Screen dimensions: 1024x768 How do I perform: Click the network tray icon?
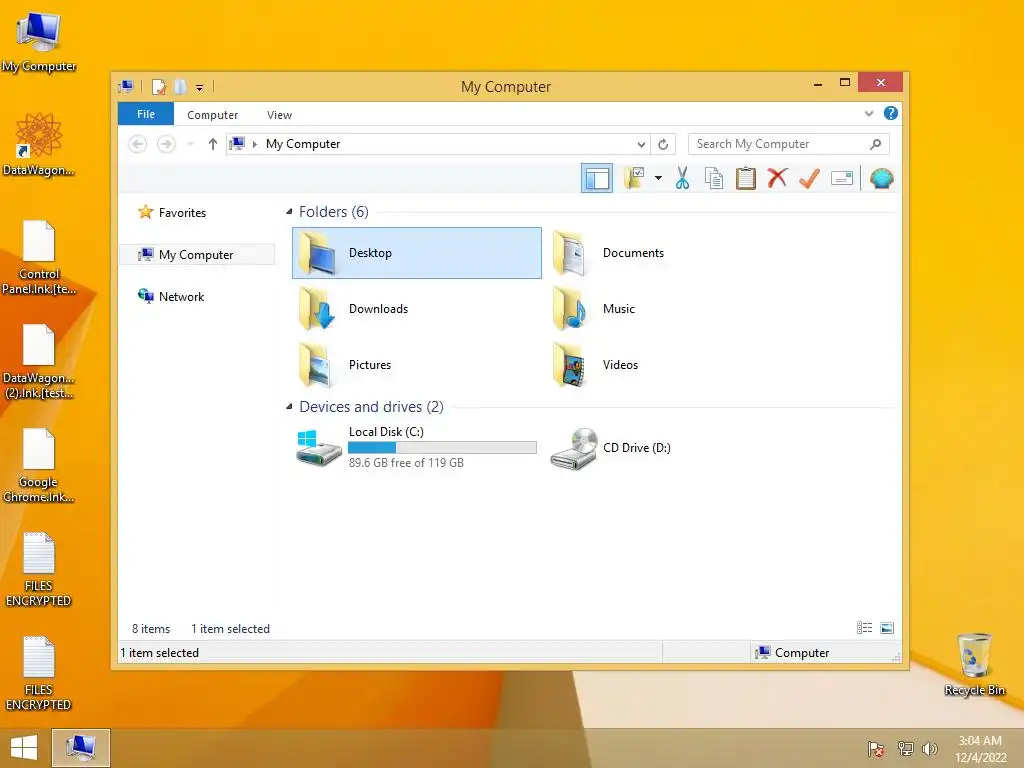(905, 749)
